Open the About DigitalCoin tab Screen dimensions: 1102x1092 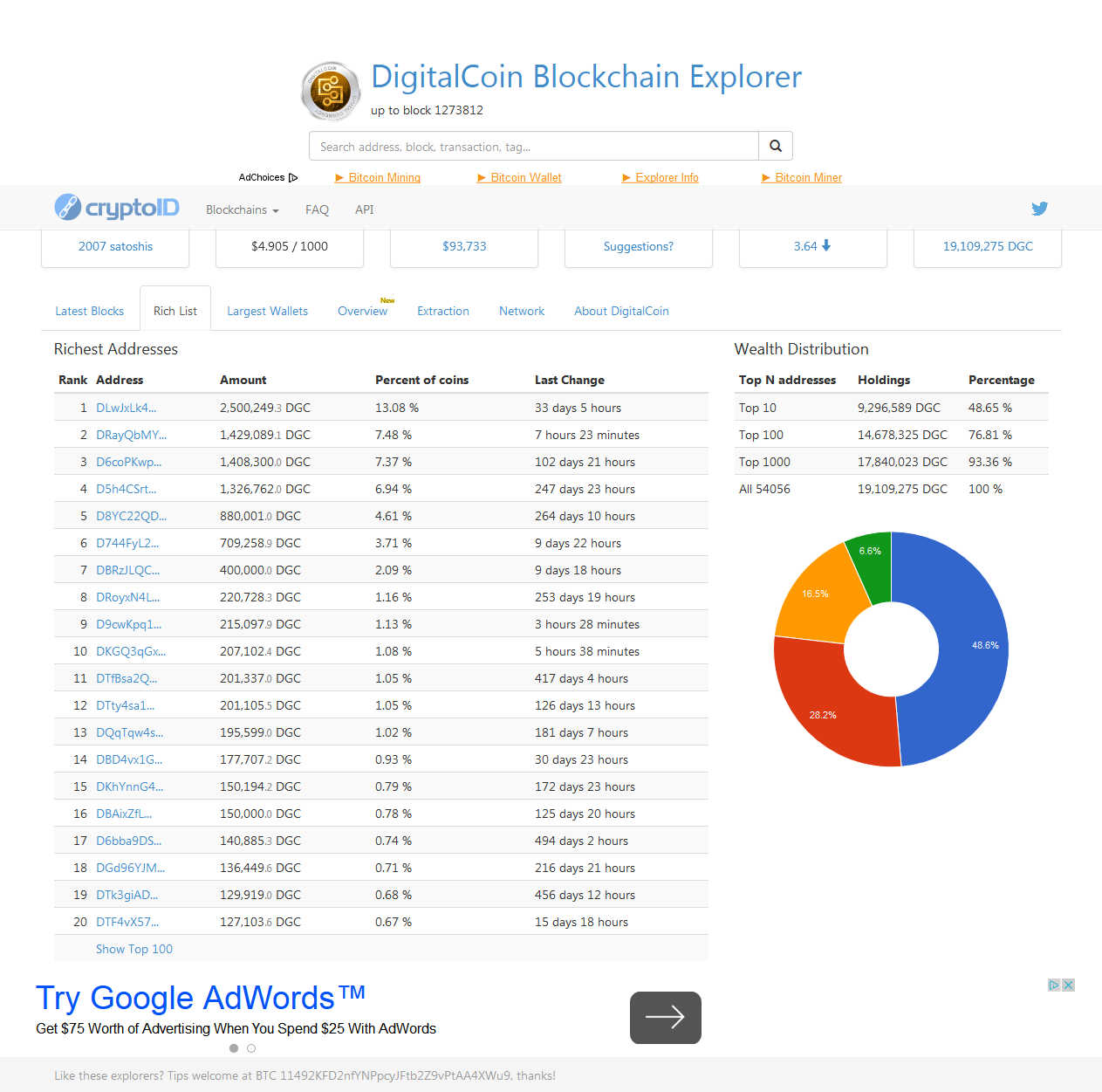tap(621, 311)
